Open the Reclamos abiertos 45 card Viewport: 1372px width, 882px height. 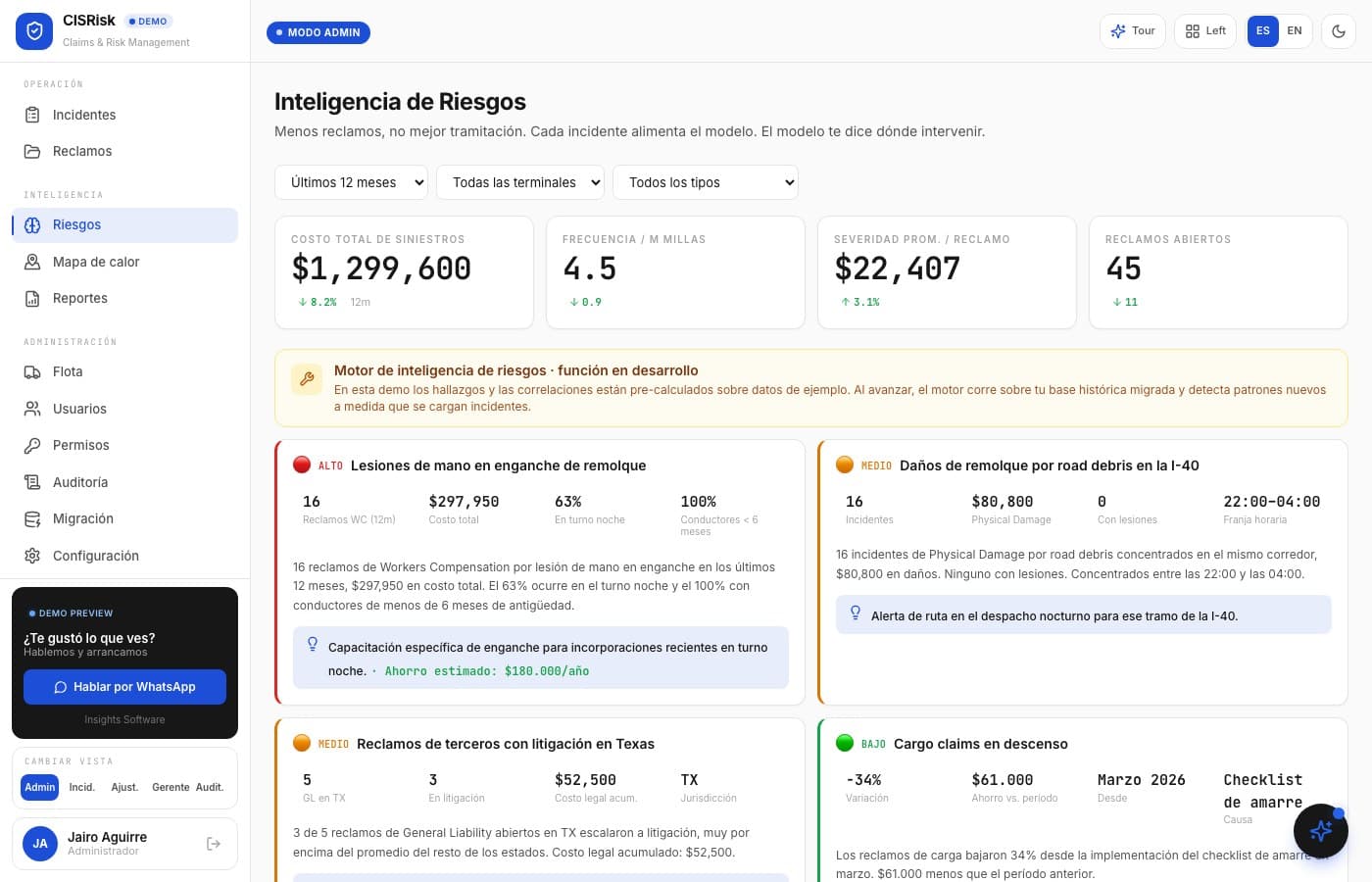point(1218,272)
